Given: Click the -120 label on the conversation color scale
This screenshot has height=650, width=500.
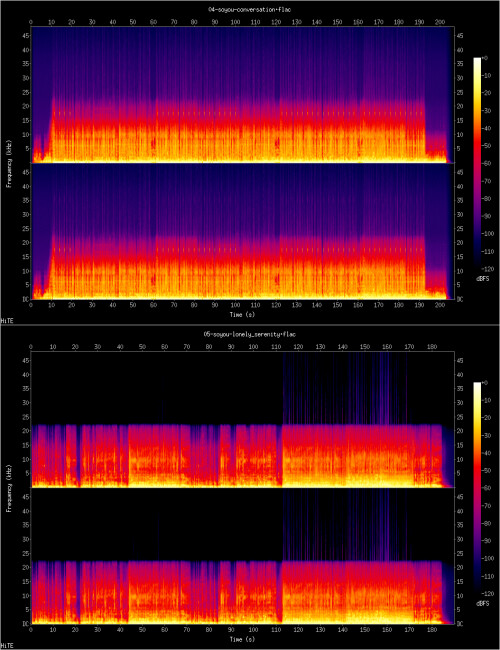Looking at the screenshot, I should [489, 269].
